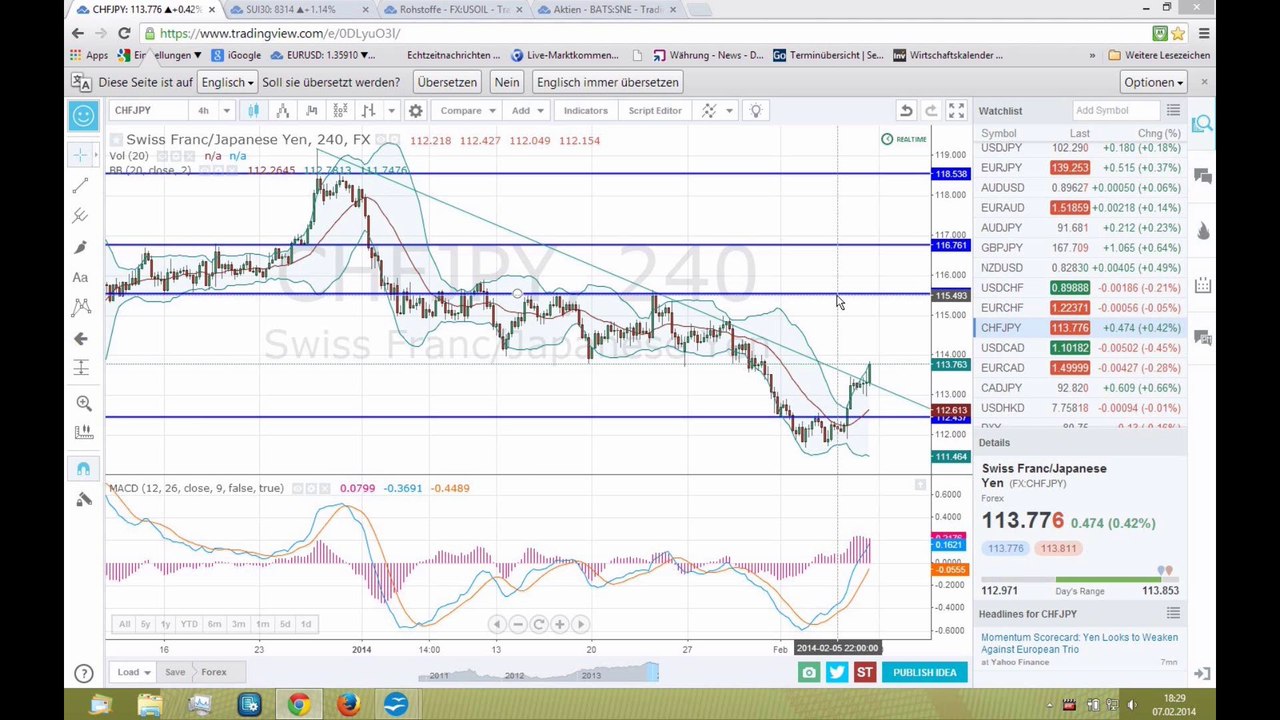Select EURJPY in the watchlist
Image resolution: width=1280 pixels, height=720 pixels.
[1078, 167]
